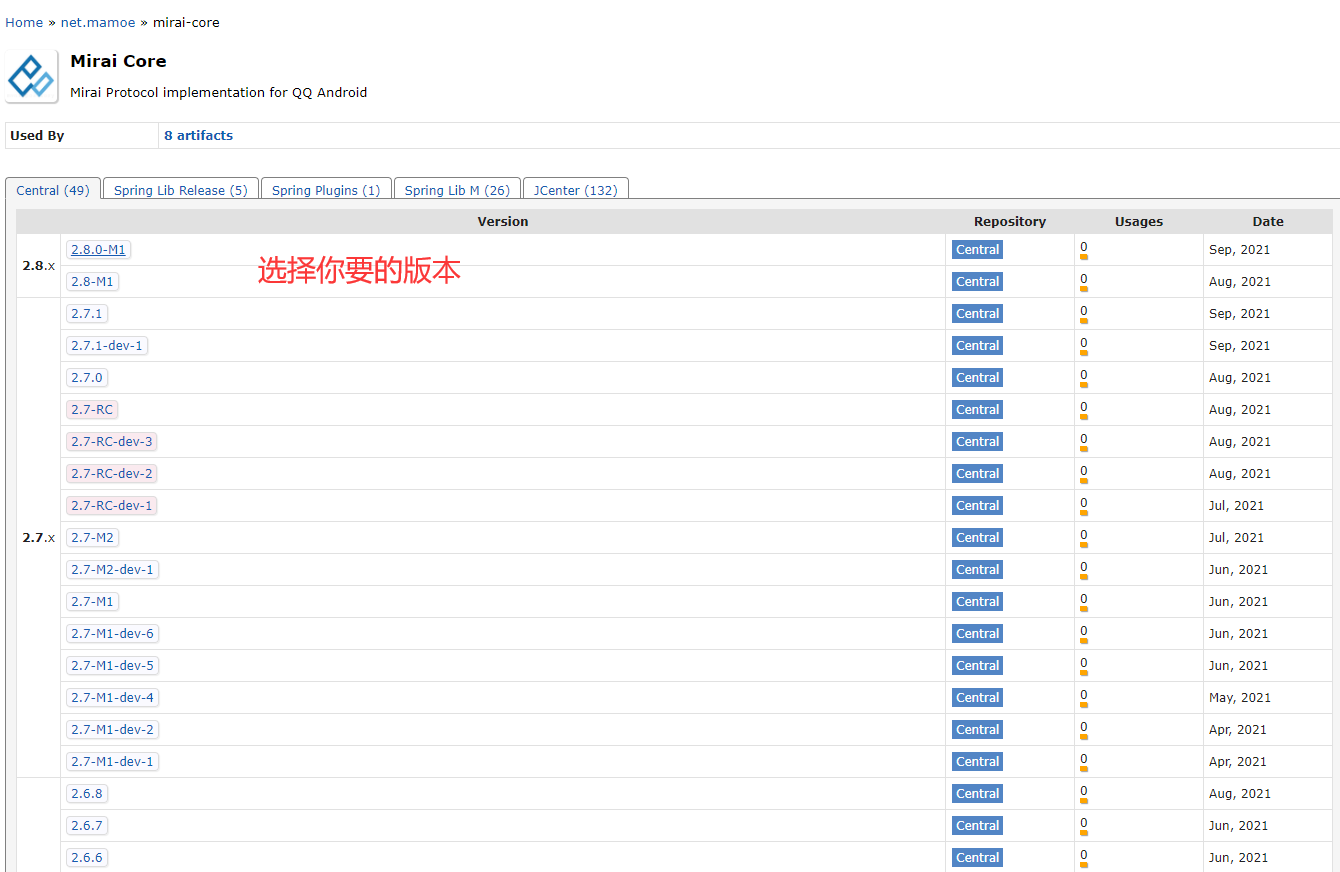Viewport: 1340px width, 872px height.
Task: Select the Spring Lib M (26) tab
Action: click(457, 190)
